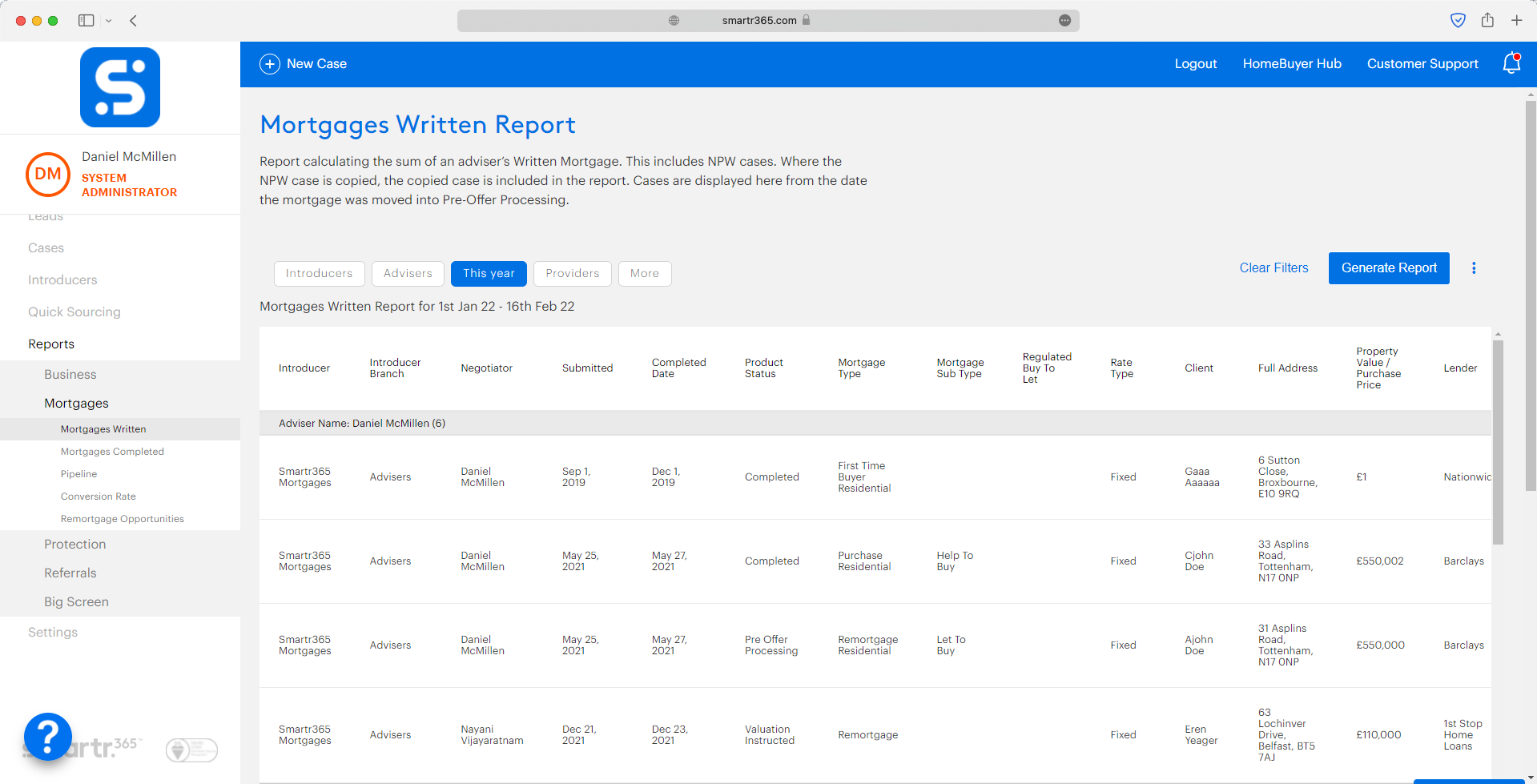Click the £550,002 purchase price cell
This screenshot has width=1537, height=784.
point(1379,561)
